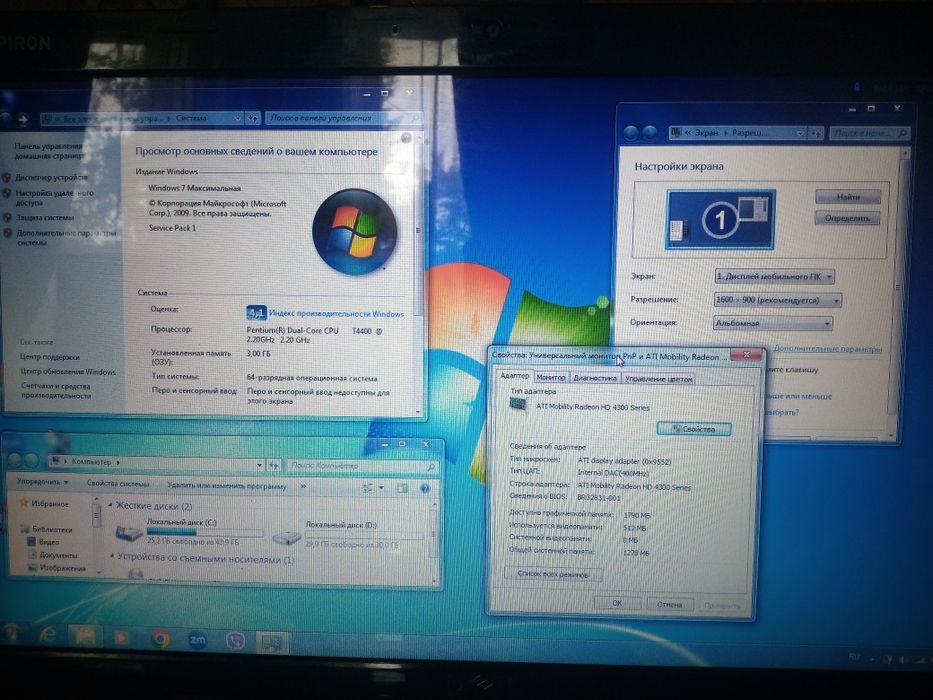The width and height of the screenshot is (933, 700).
Task: Click the help icon in Computer window toolbar
Action: tap(425, 489)
